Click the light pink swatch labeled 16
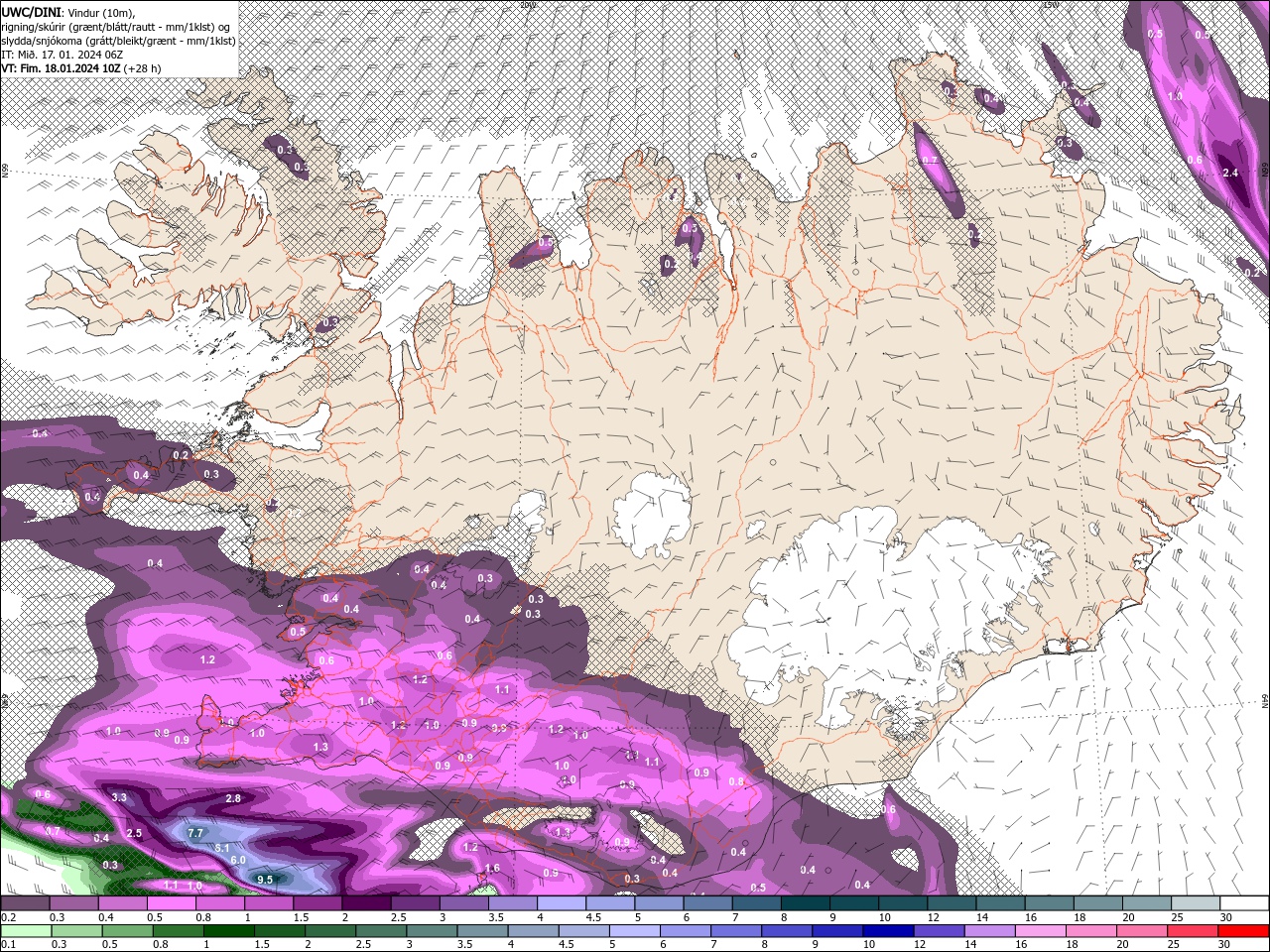Viewport: 1270px width, 952px height. coord(1041,930)
